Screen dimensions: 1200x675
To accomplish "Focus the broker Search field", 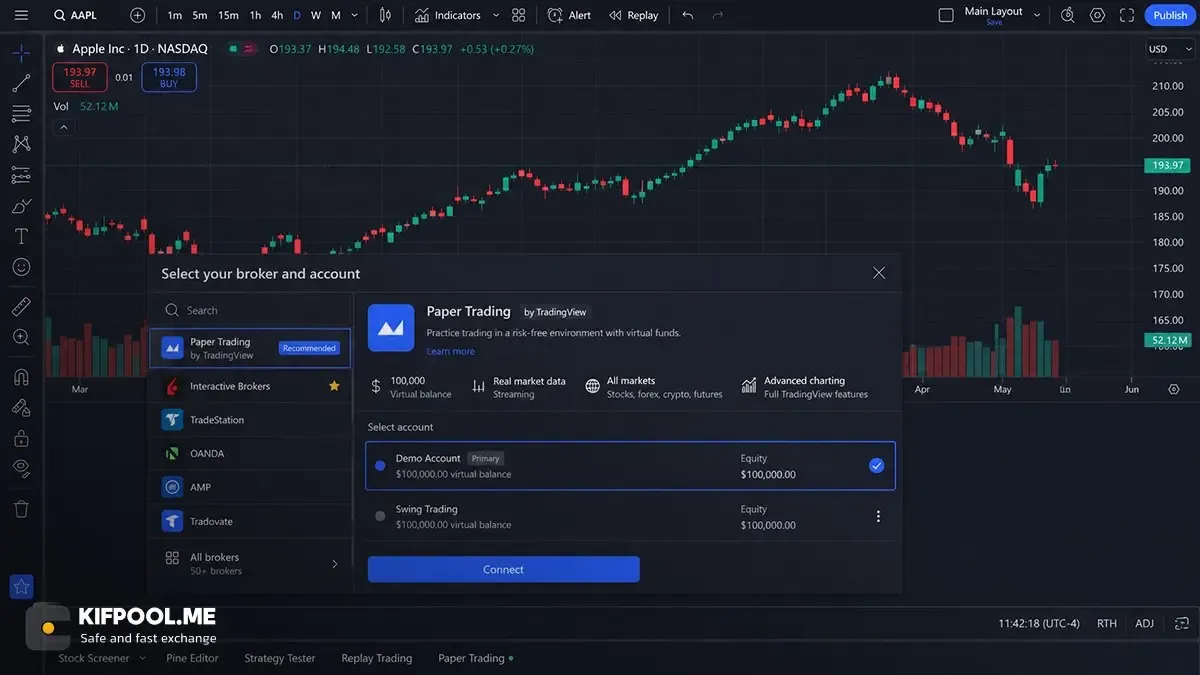I will tap(250, 310).
